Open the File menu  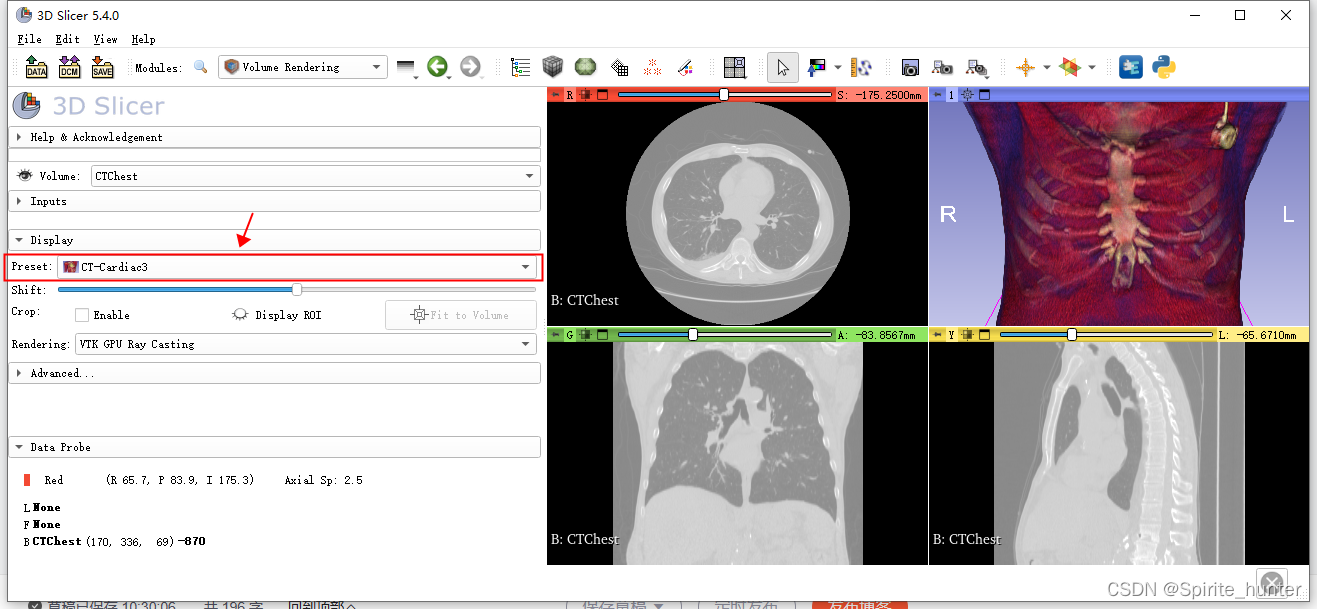(x=30, y=39)
